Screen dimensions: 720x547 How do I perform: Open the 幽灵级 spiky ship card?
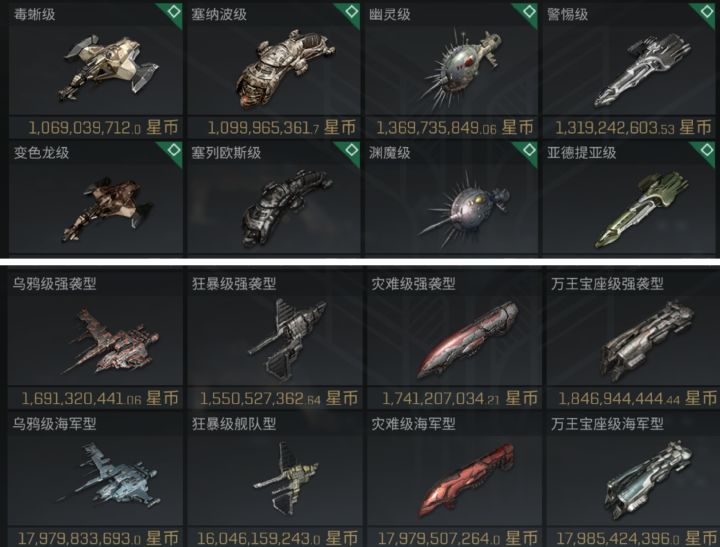(451, 69)
